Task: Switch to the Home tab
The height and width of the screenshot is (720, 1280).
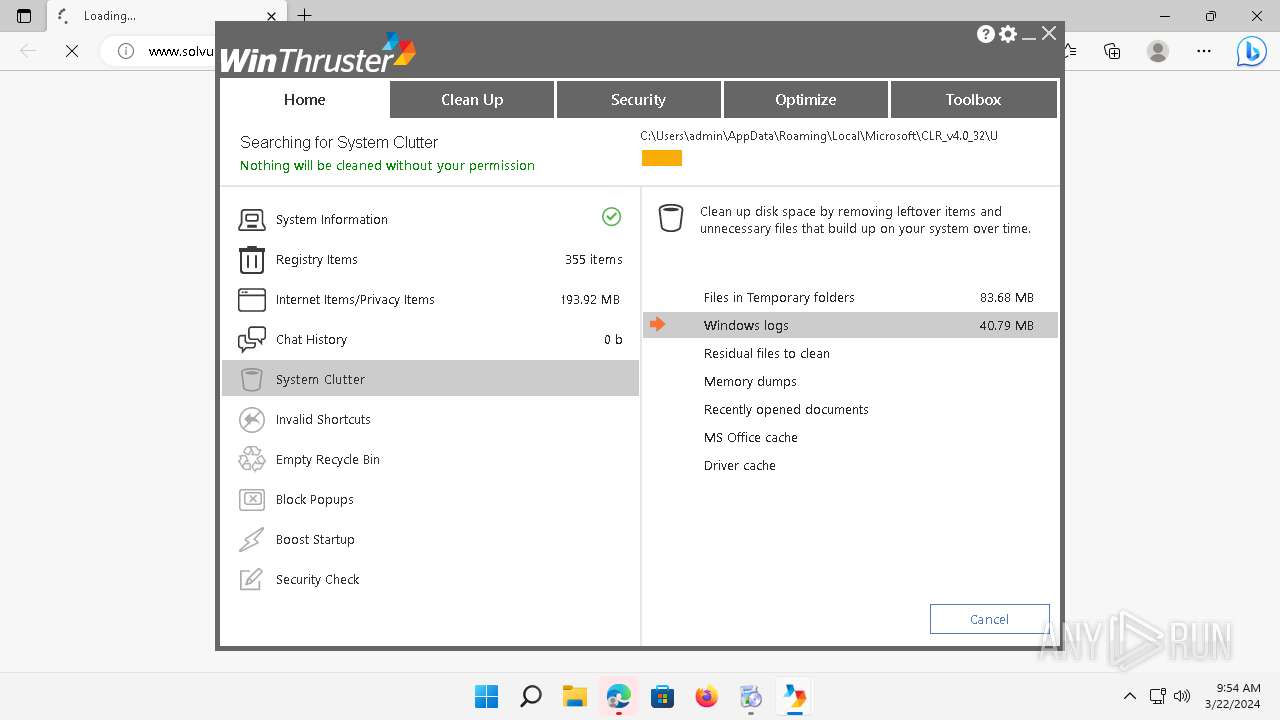Action: click(304, 99)
